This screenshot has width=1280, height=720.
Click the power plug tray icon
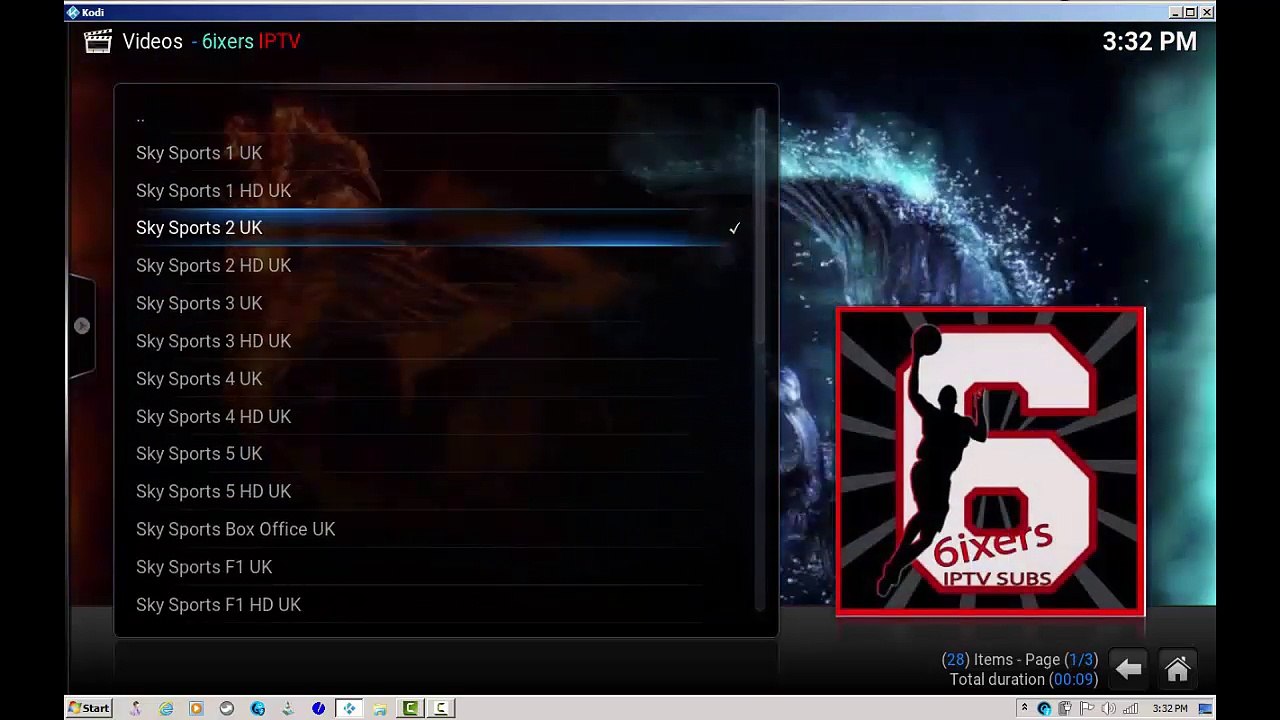1066,709
